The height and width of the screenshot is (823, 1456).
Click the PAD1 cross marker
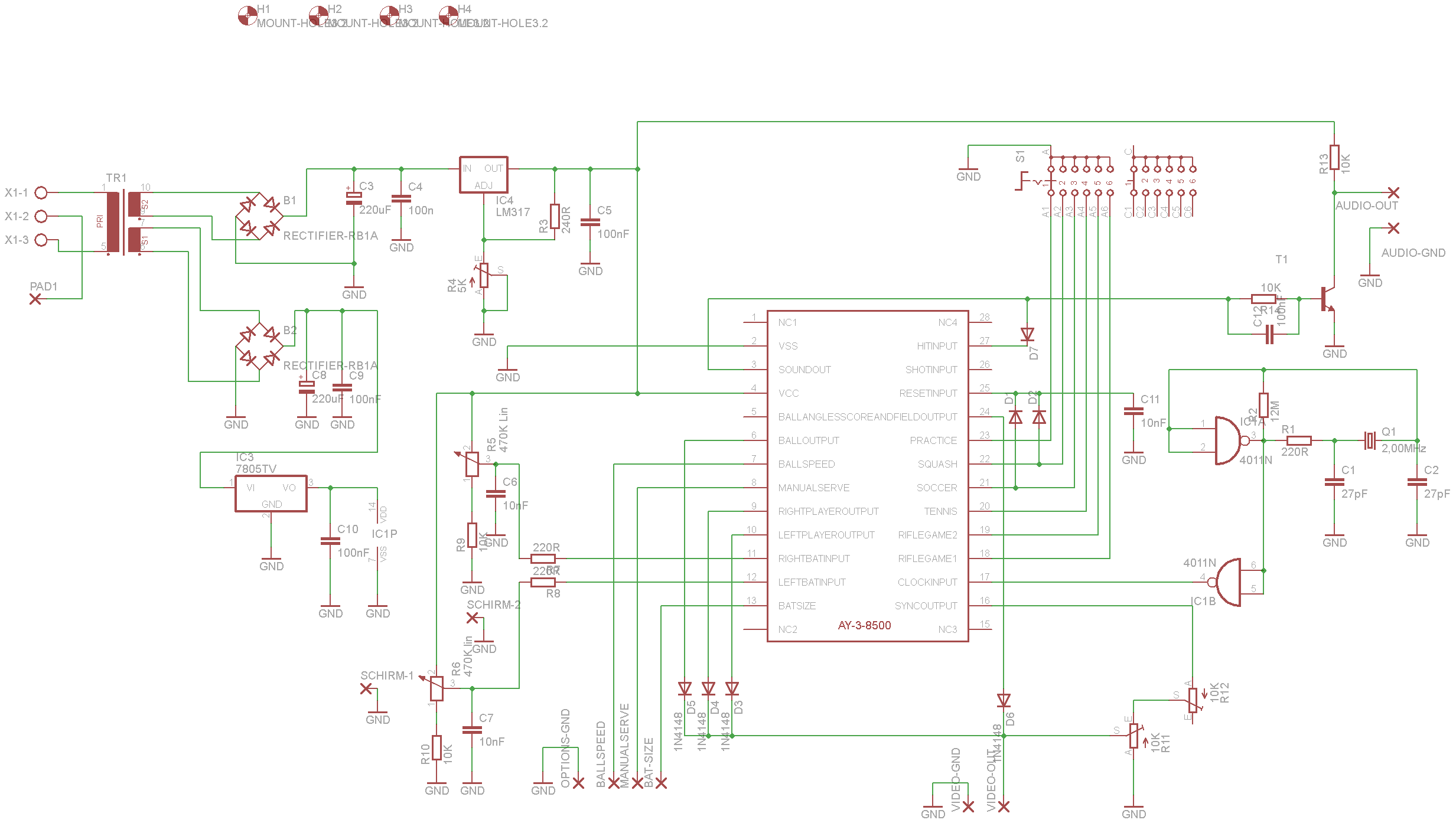(35, 299)
